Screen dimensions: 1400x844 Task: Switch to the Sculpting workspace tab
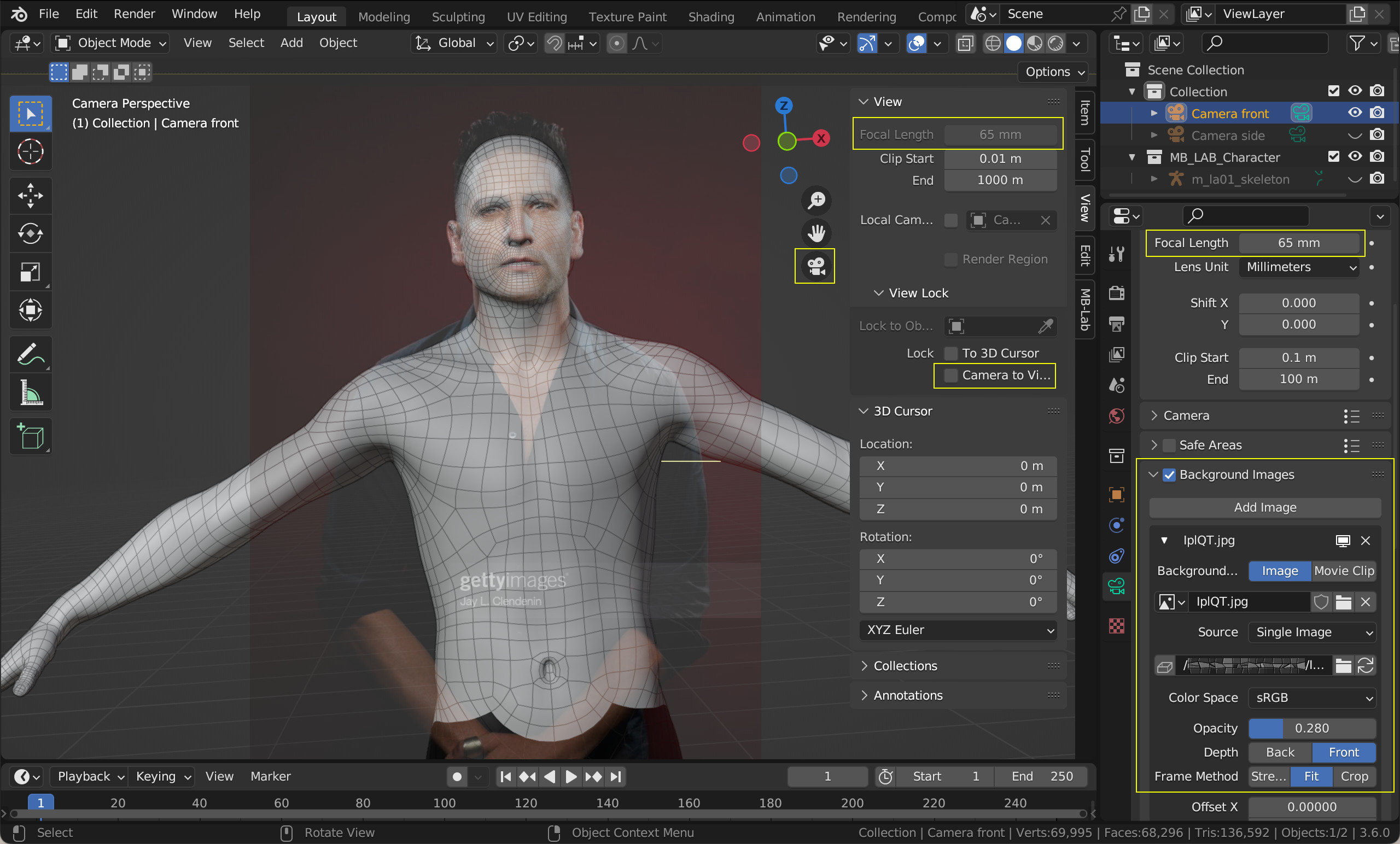coord(458,17)
